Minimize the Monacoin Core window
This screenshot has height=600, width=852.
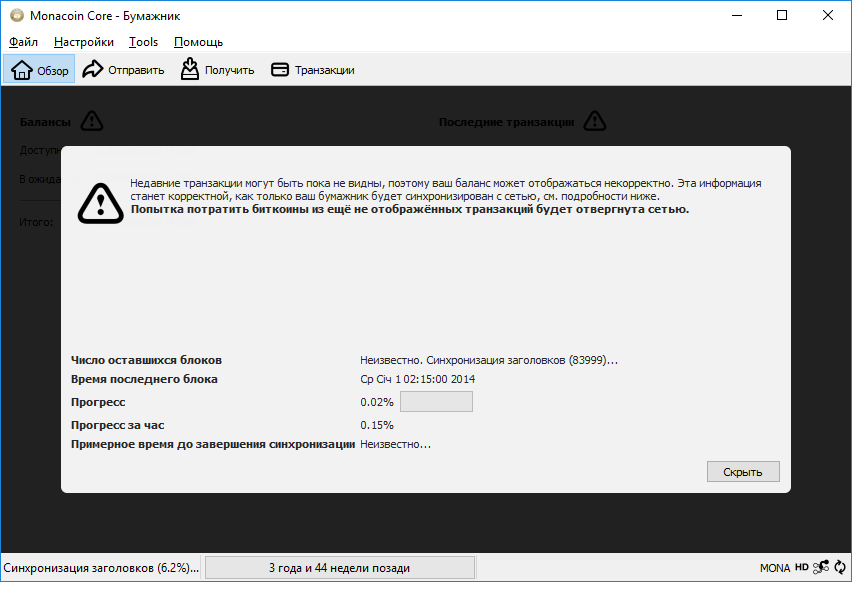pos(737,15)
